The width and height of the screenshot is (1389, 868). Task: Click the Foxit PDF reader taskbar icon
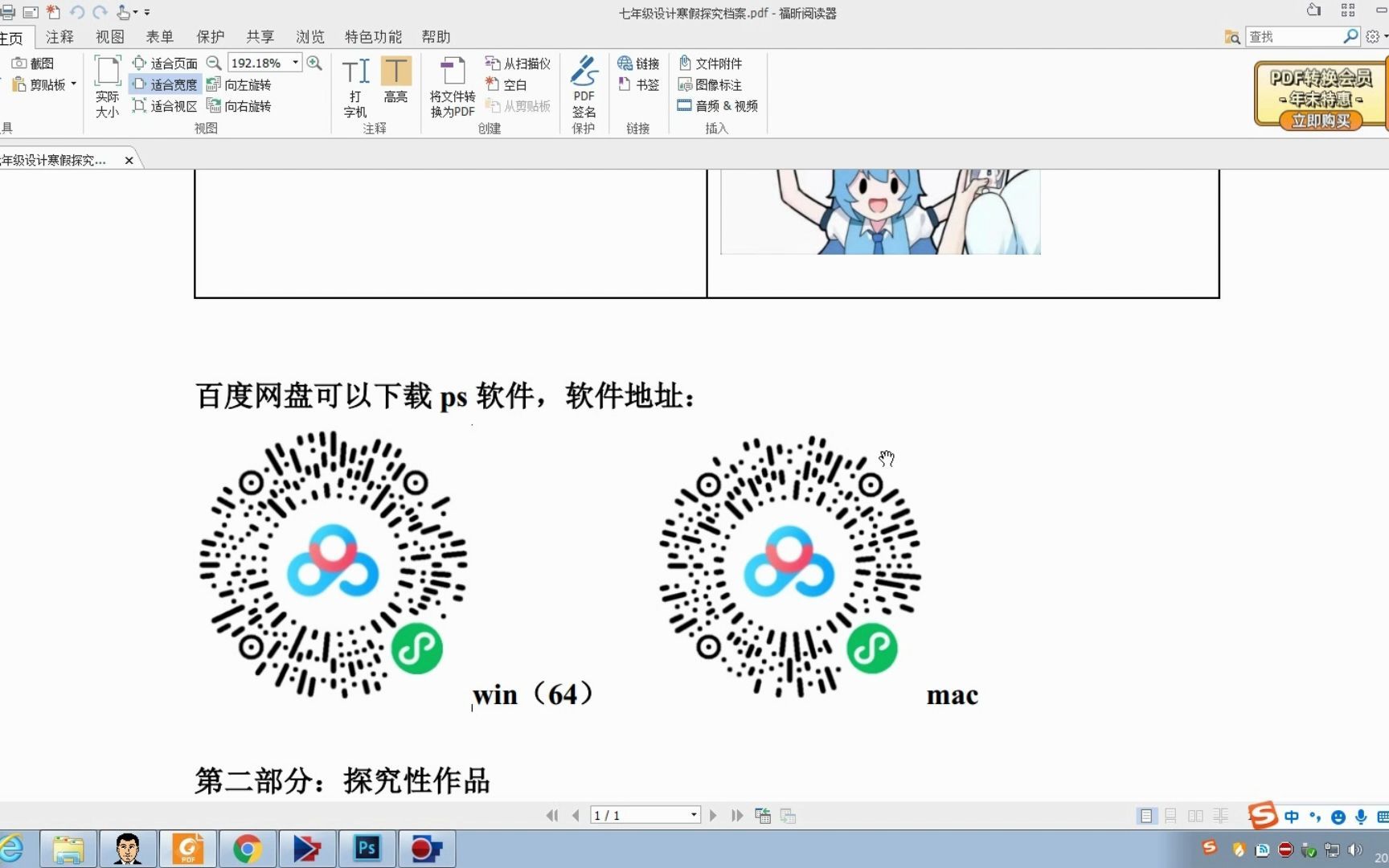coord(188,849)
